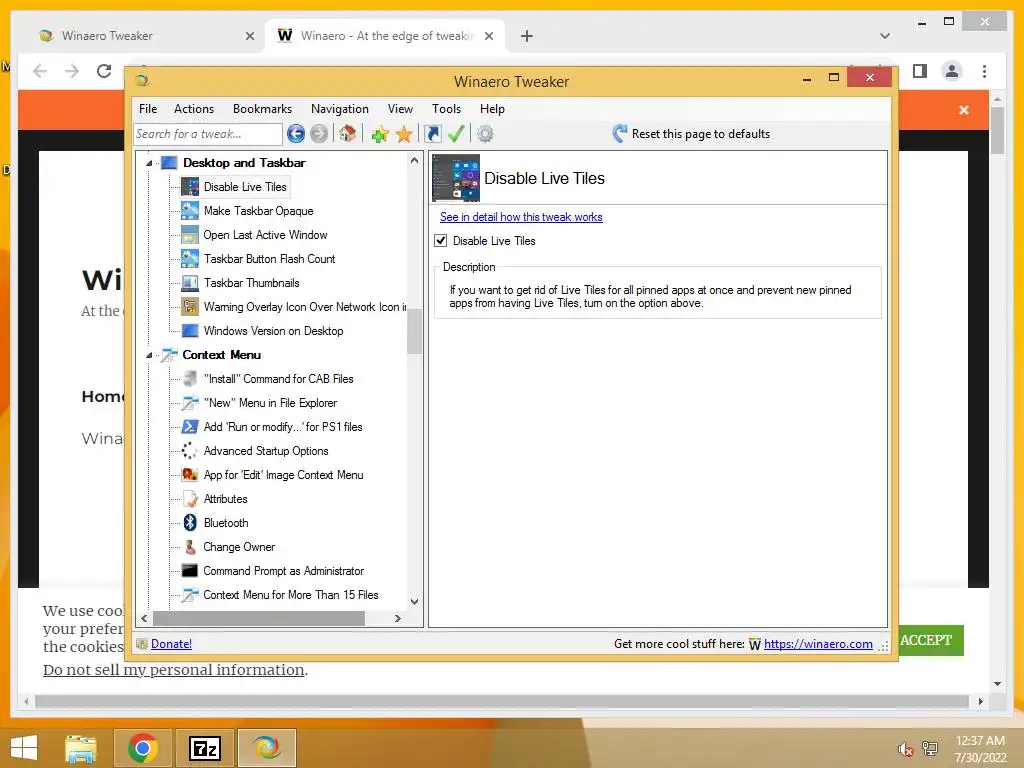Open the View menu
Screen dimensions: 1024x768
click(400, 109)
